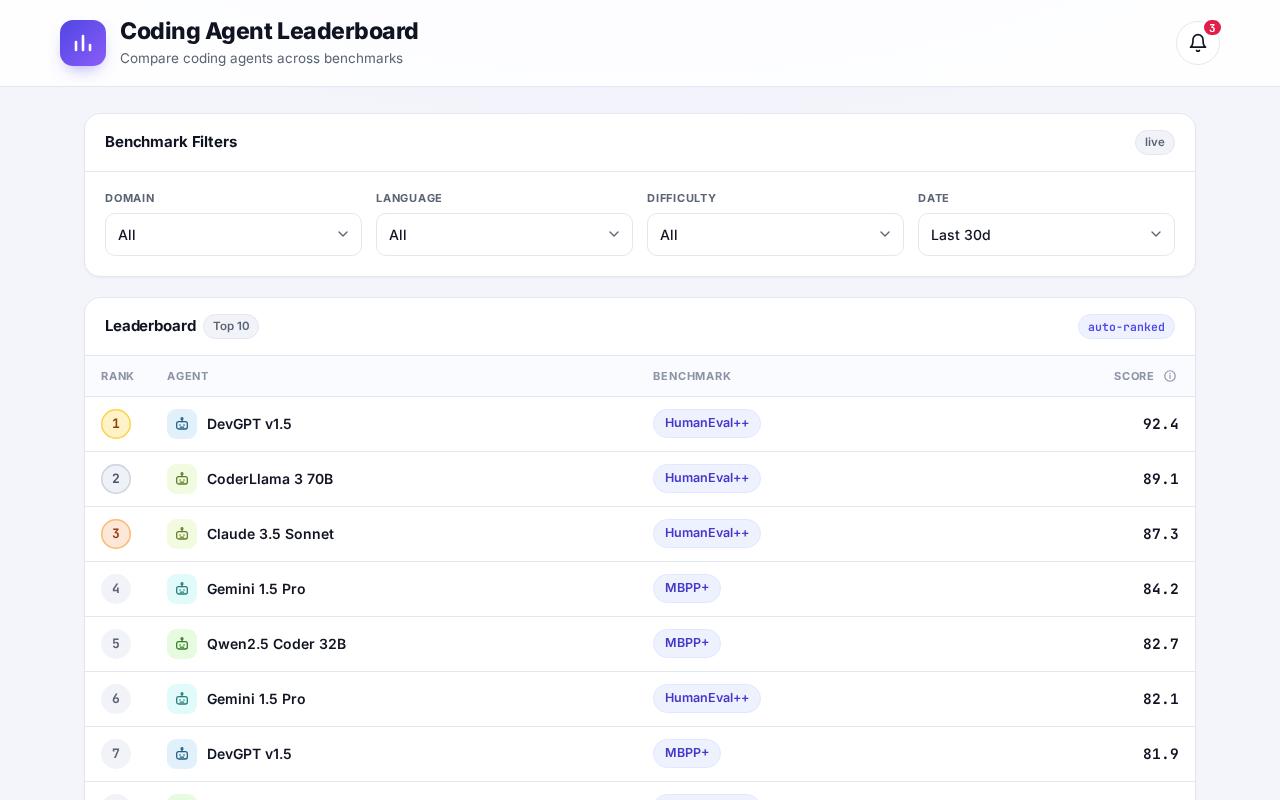1280x800 pixels.
Task: Click the rank 2 silver badge
Action: (x=116, y=479)
